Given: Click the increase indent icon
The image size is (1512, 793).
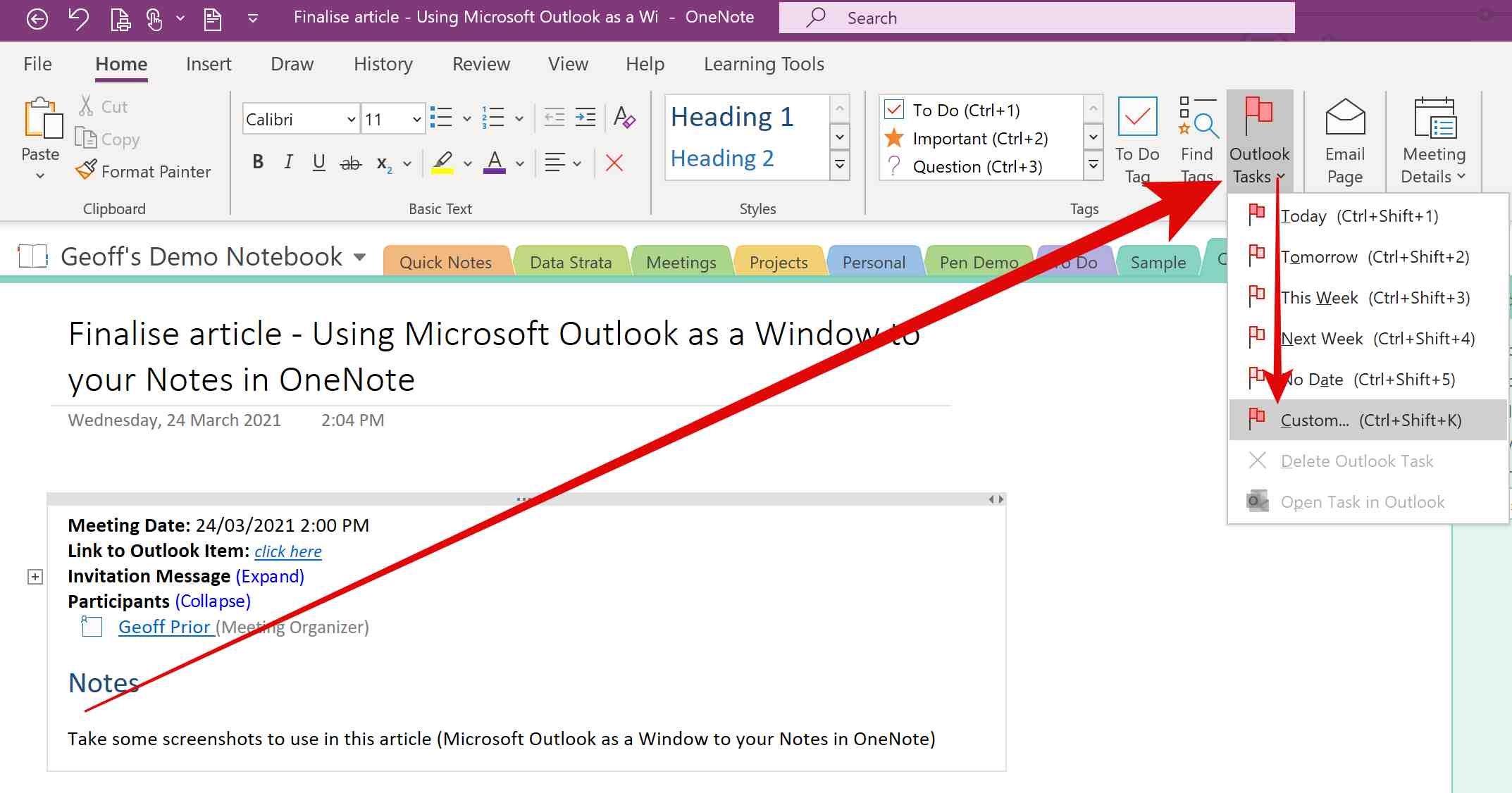Looking at the screenshot, I should (585, 117).
